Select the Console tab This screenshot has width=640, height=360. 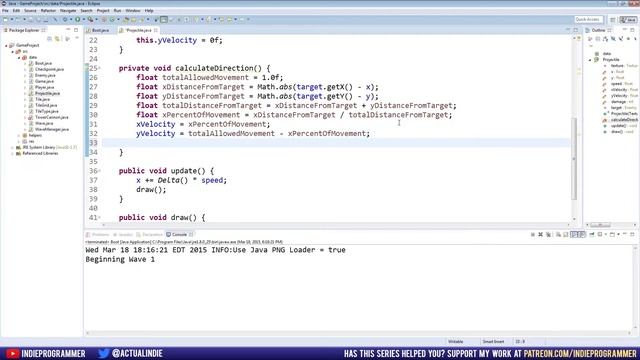(179, 235)
